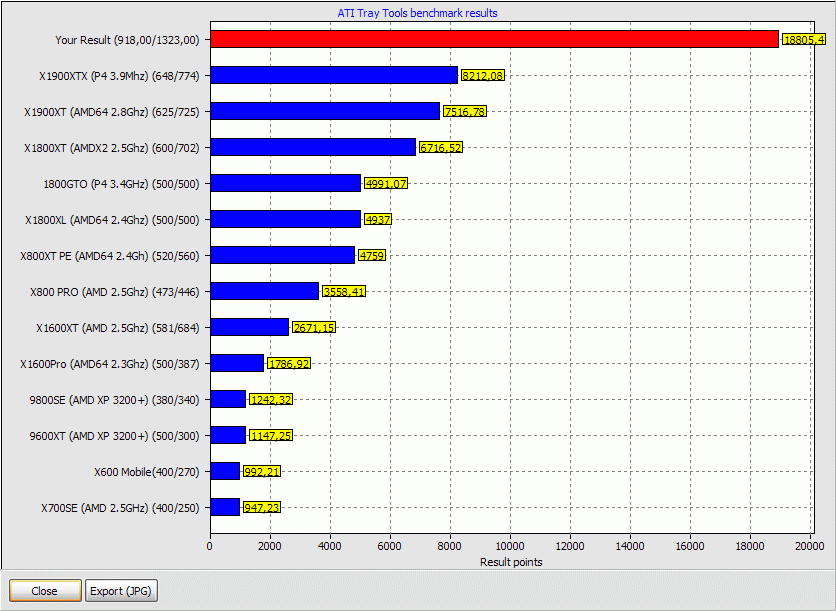Click the 3558,41 value label
The height and width of the screenshot is (611, 836).
pos(344,292)
